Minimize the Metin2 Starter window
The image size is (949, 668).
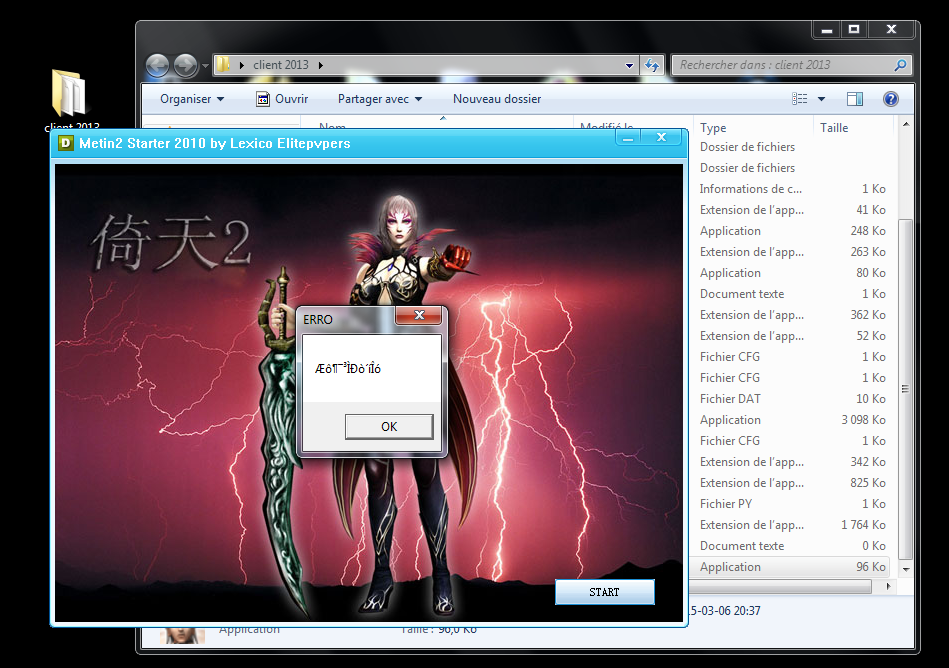[x=628, y=139]
